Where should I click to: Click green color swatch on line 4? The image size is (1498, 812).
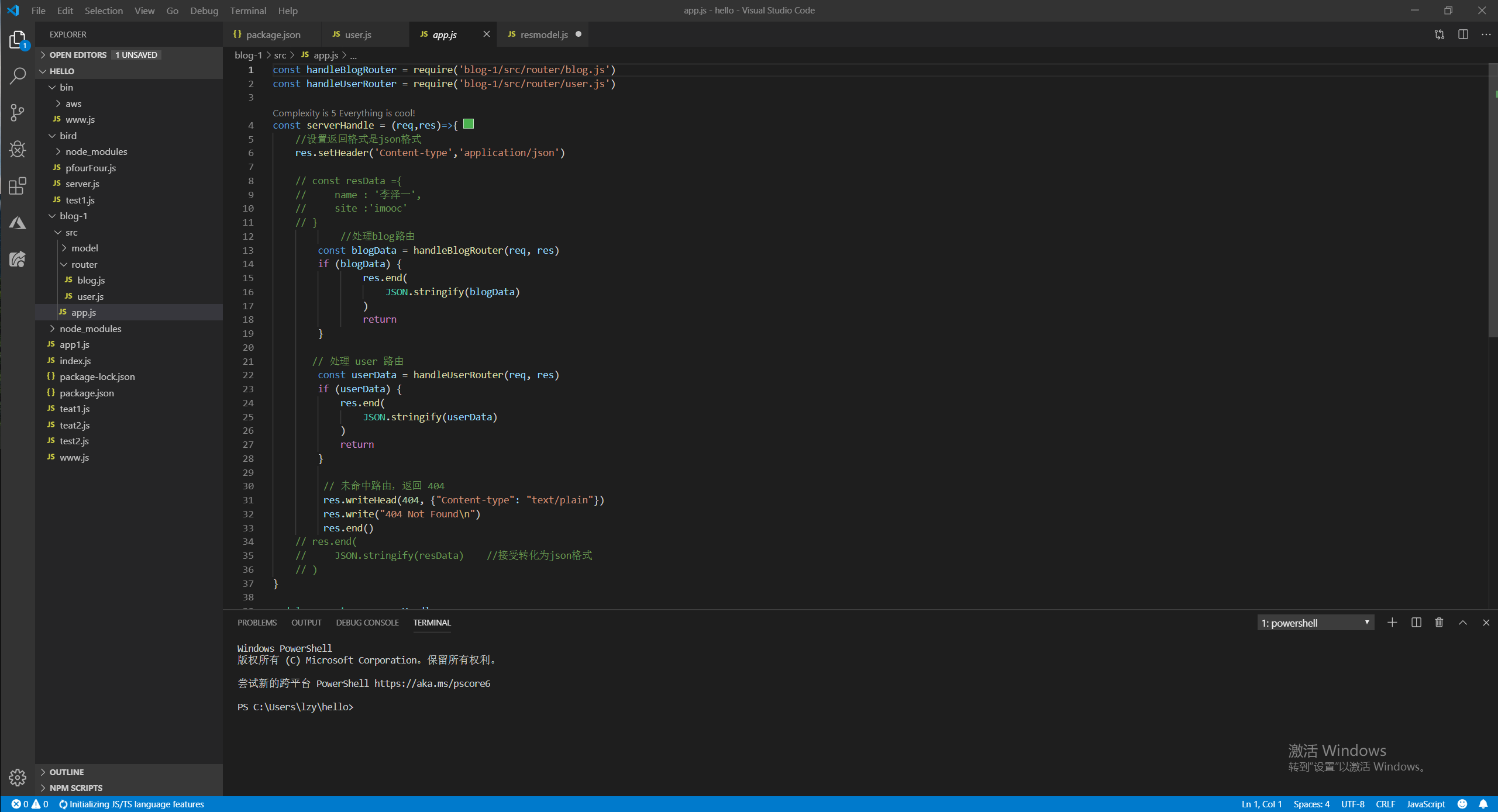469,124
